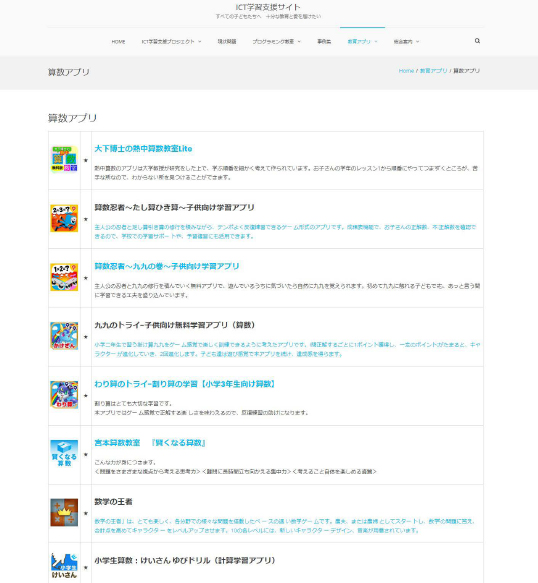Image resolution: width=538 pixels, height=583 pixels.
Task: Click the ICT学習支援サイト site title
Action: (268, 7)
